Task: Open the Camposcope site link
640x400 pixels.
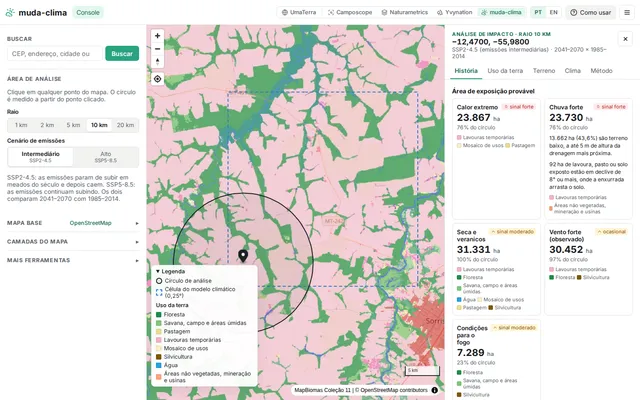Action: [350, 12]
